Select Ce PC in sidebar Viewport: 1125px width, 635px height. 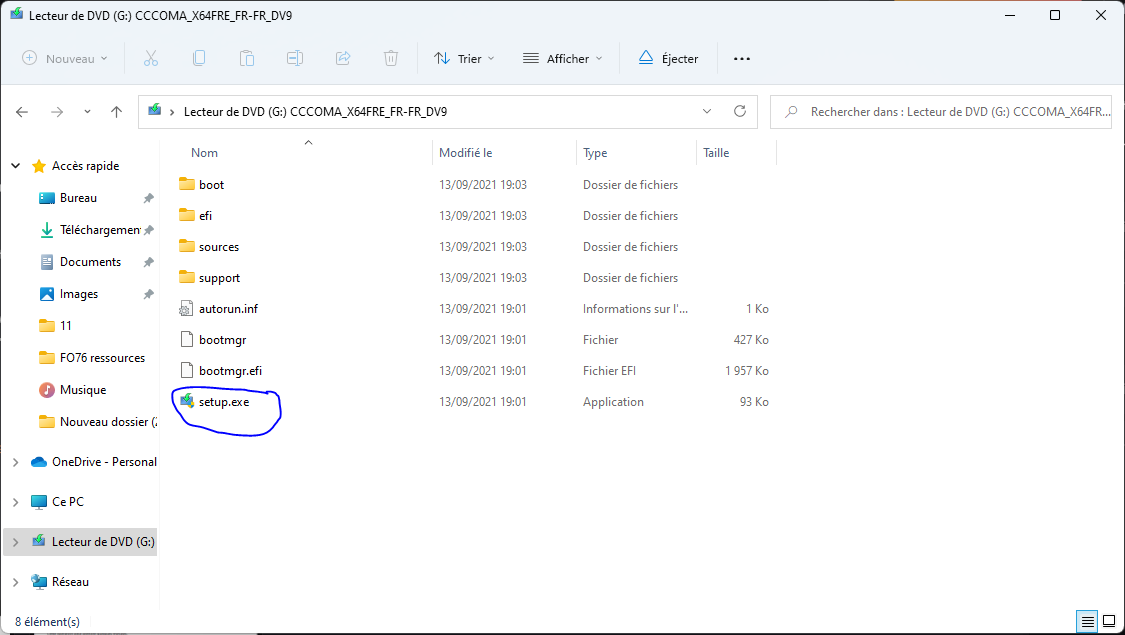[x=67, y=502]
